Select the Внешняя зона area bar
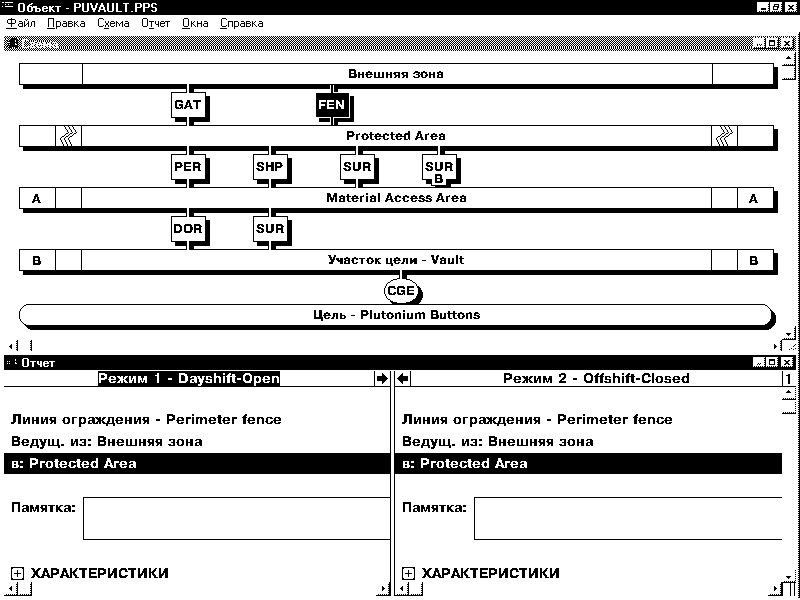 tap(396, 74)
